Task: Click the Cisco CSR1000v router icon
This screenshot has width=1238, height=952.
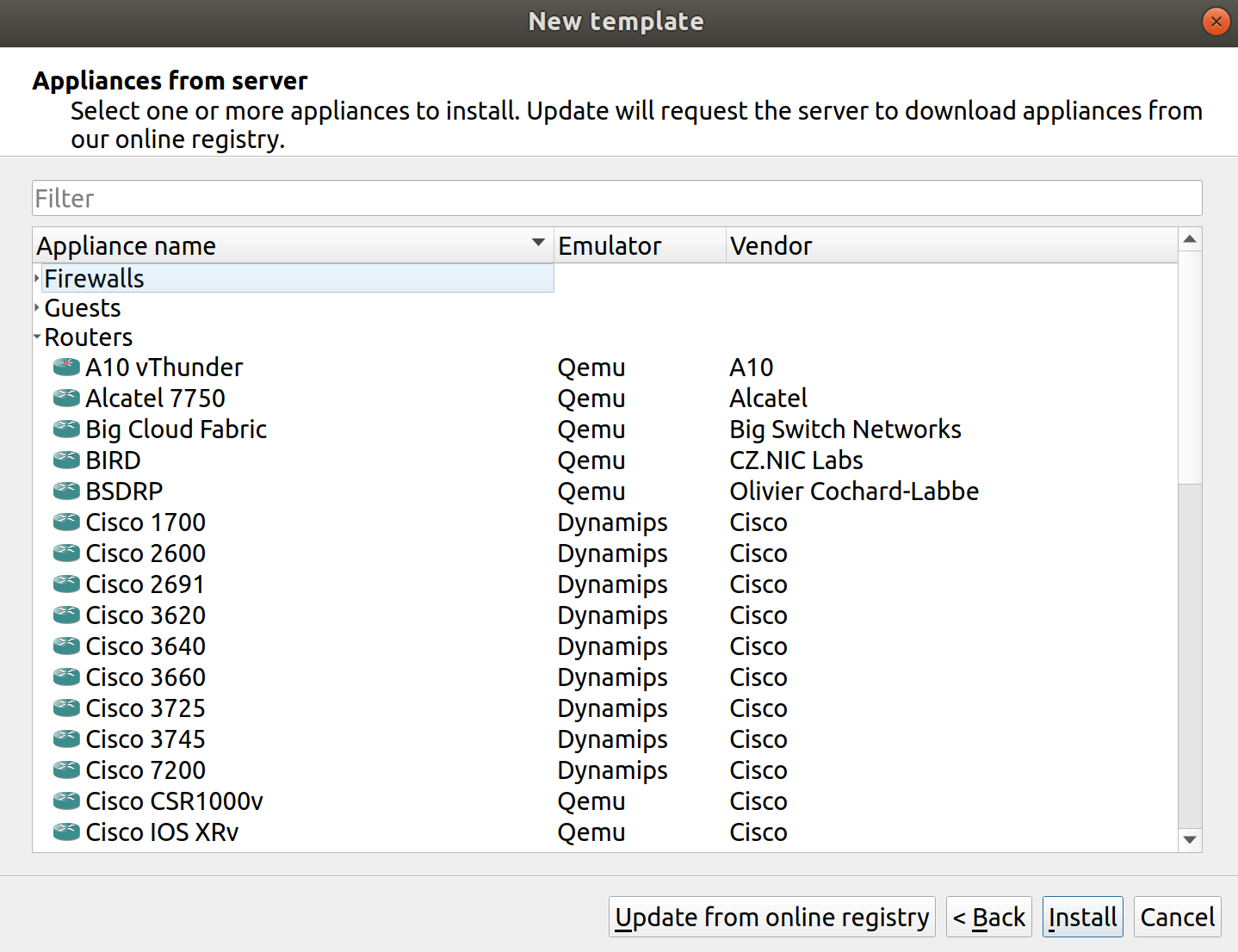Action: [65, 801]
